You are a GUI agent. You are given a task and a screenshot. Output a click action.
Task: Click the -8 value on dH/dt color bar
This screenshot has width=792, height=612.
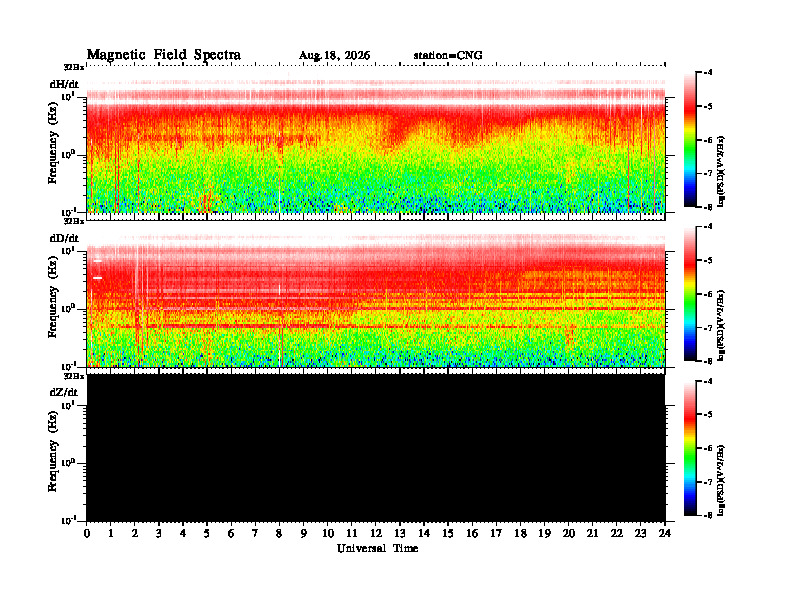[x=709, y=207]
